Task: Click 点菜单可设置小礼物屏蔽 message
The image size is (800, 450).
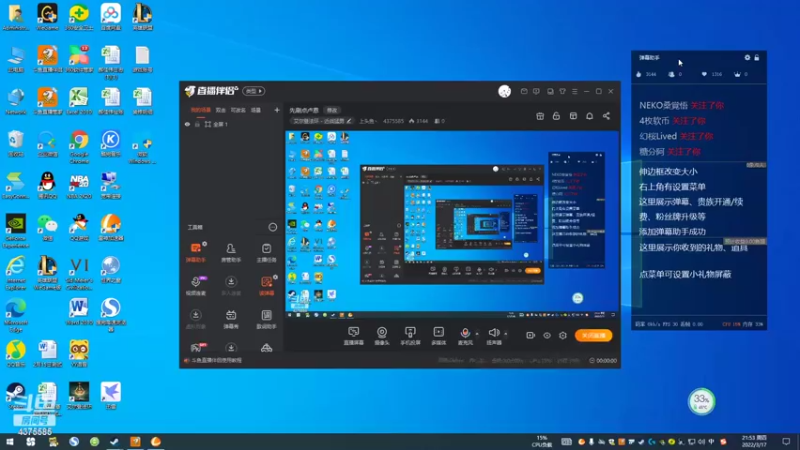Action: coord(685,274)
